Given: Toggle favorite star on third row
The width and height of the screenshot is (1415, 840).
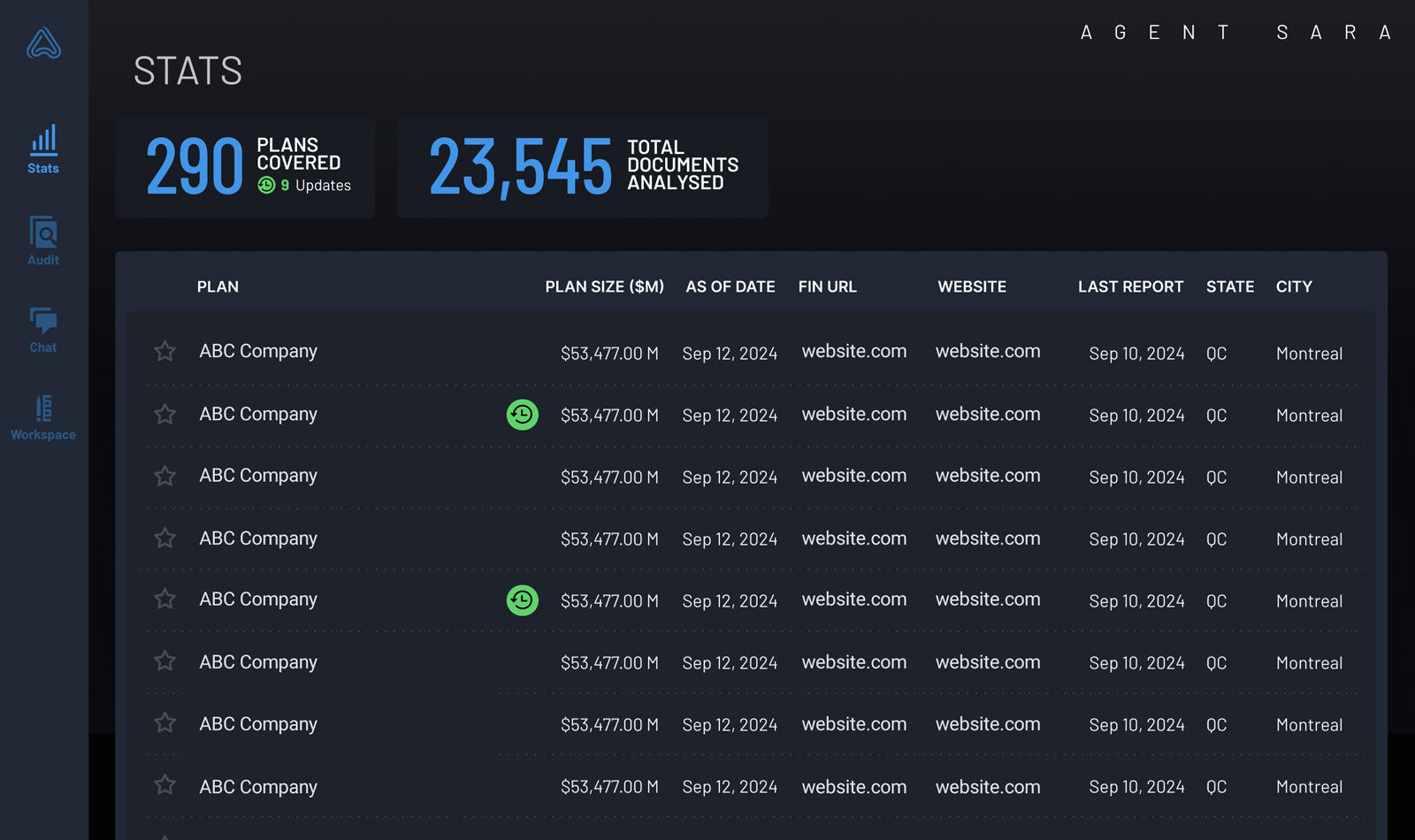Looking at the screenshot, I should 164,477.
